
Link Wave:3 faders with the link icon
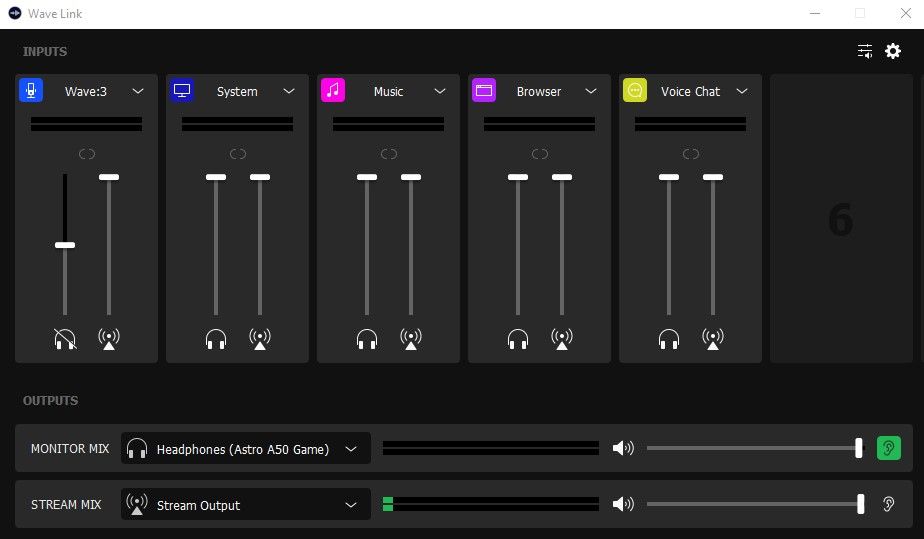pos(87,154)
